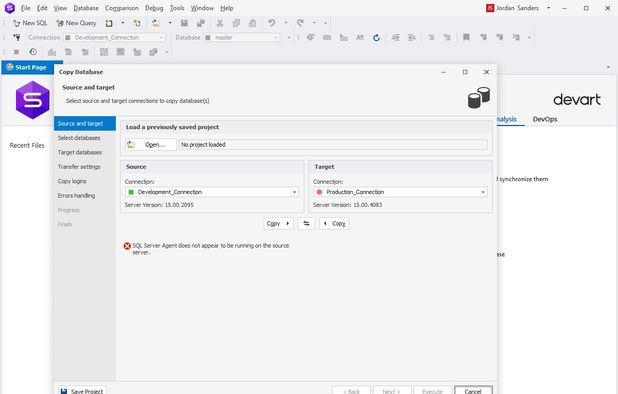Screen dimensions: 618x394
Task: Click the Save All icon in top toolbar
Action: 201,23
